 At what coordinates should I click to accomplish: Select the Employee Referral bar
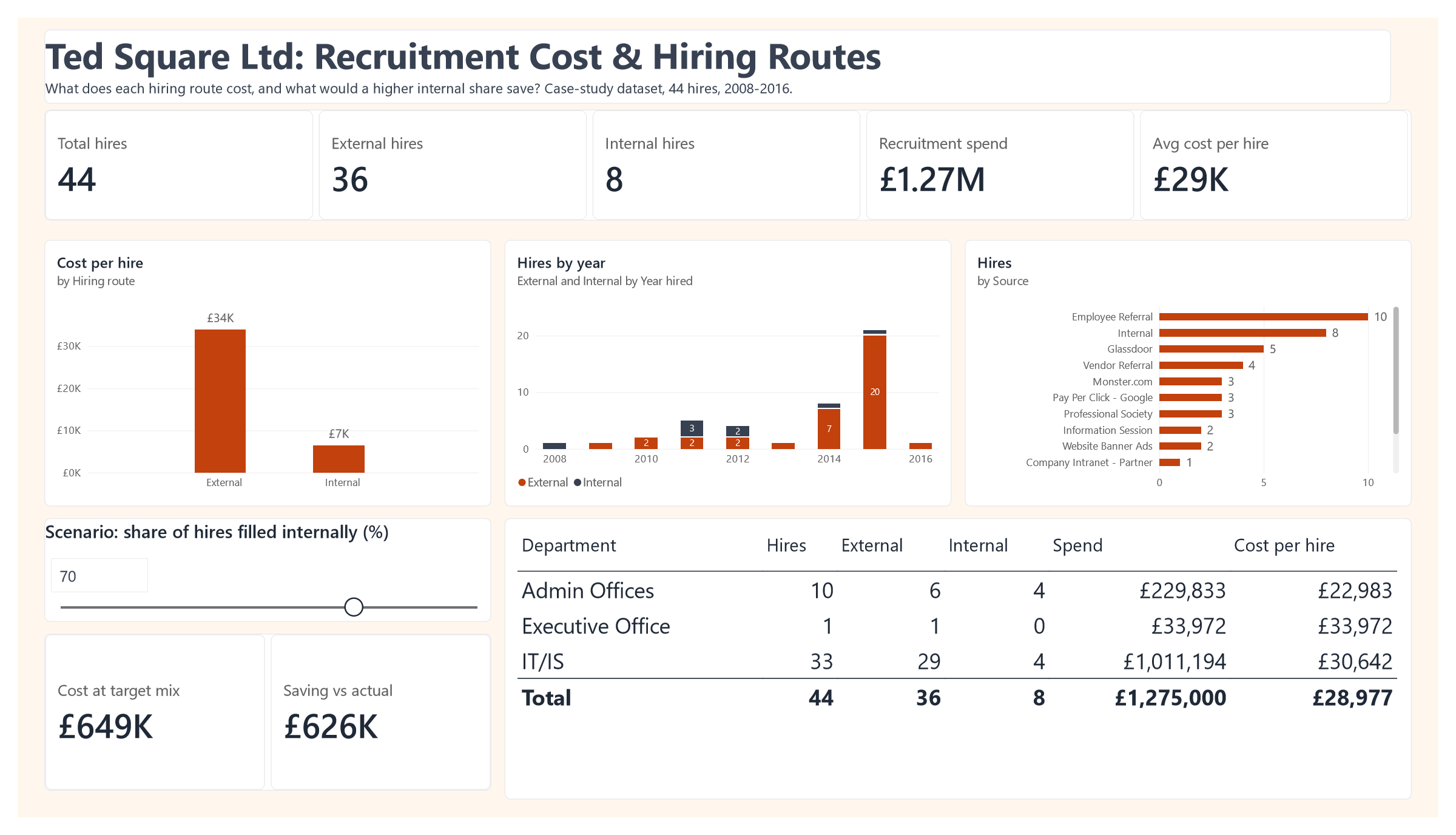[1264, 317]
